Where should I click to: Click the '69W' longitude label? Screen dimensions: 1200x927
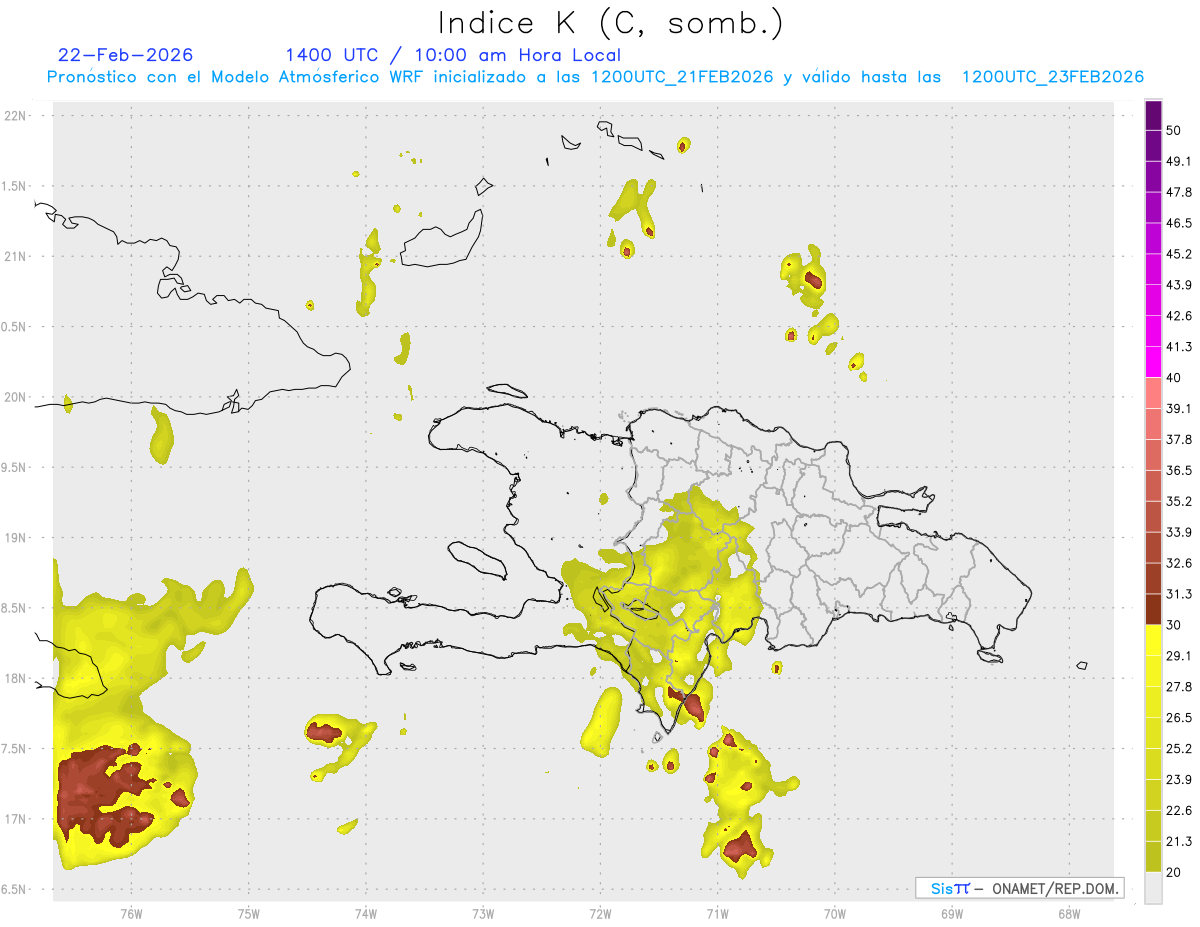(x=952, y=914)
